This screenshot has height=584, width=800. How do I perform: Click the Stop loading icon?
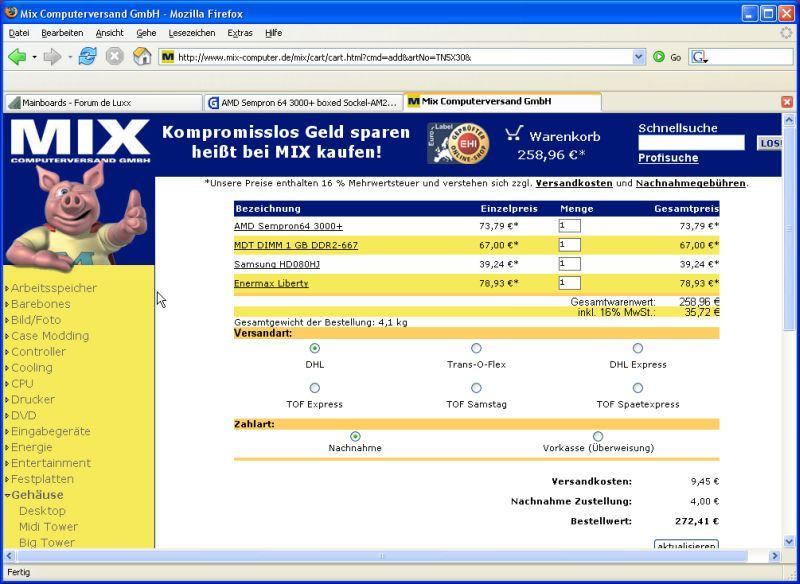pyautogui.click(x=115, y=57)
